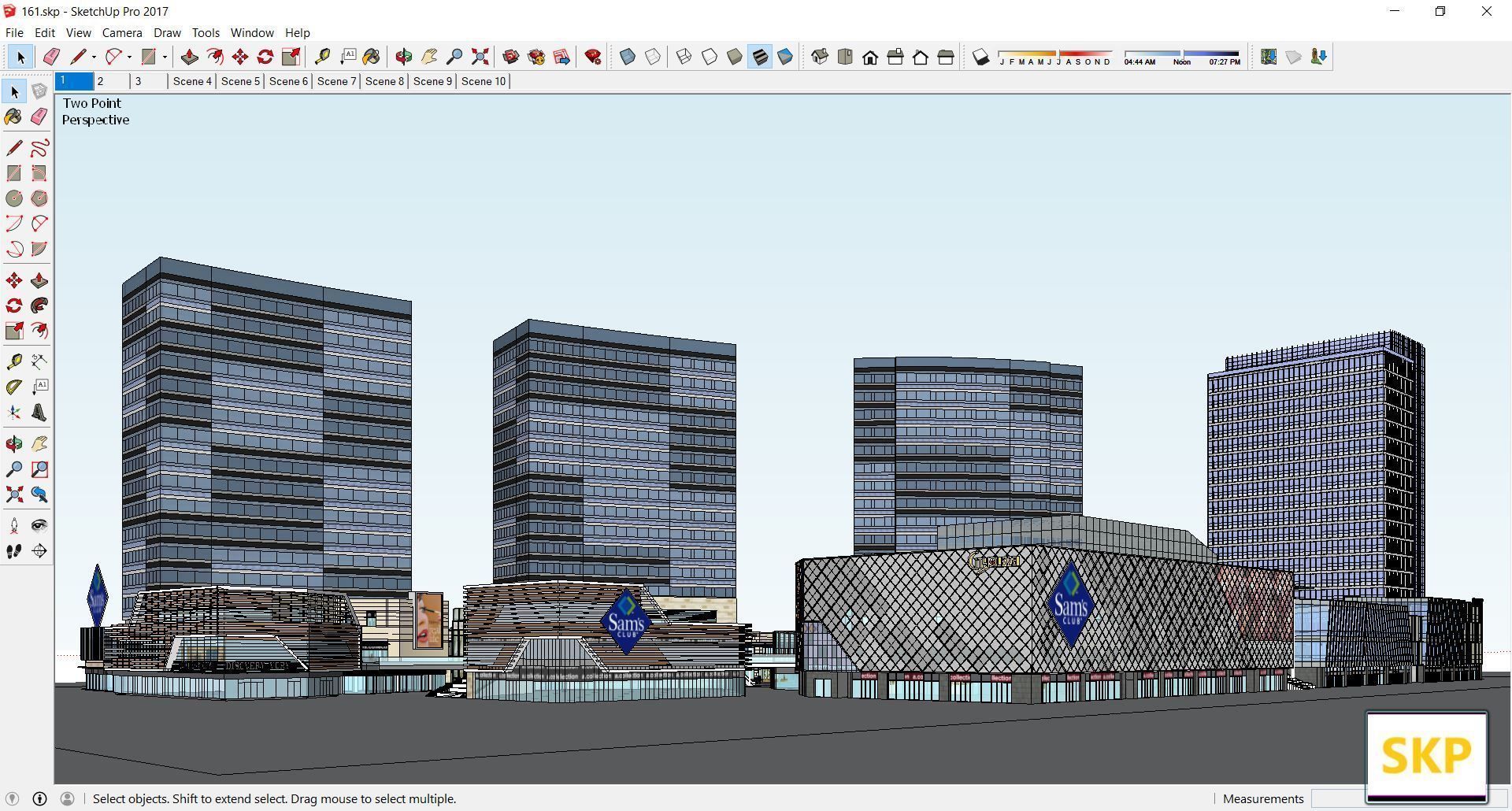Open the Camera menu
This screenshot has height=811, width=1512.
122,32
